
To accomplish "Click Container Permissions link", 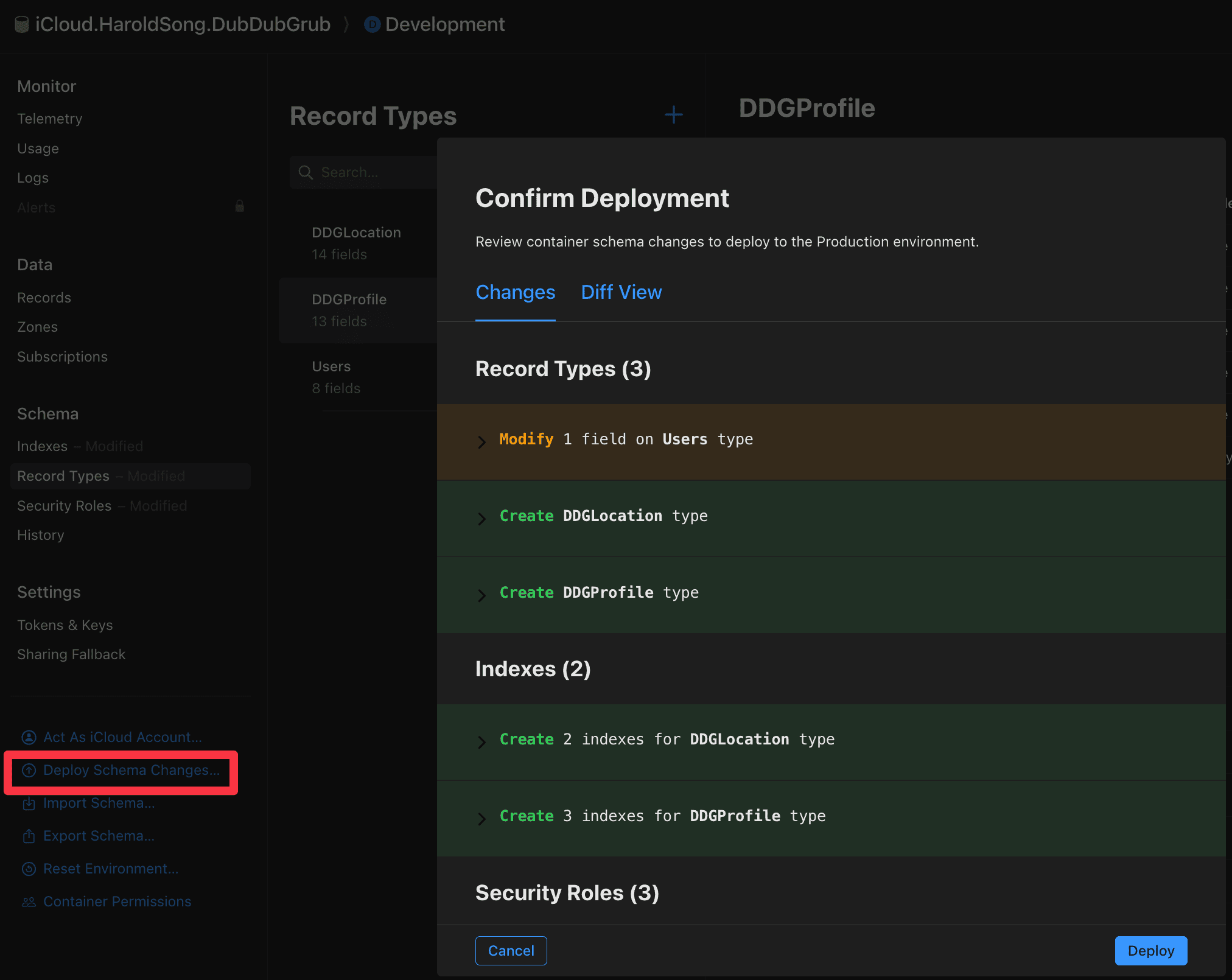I will coord(117,901).
